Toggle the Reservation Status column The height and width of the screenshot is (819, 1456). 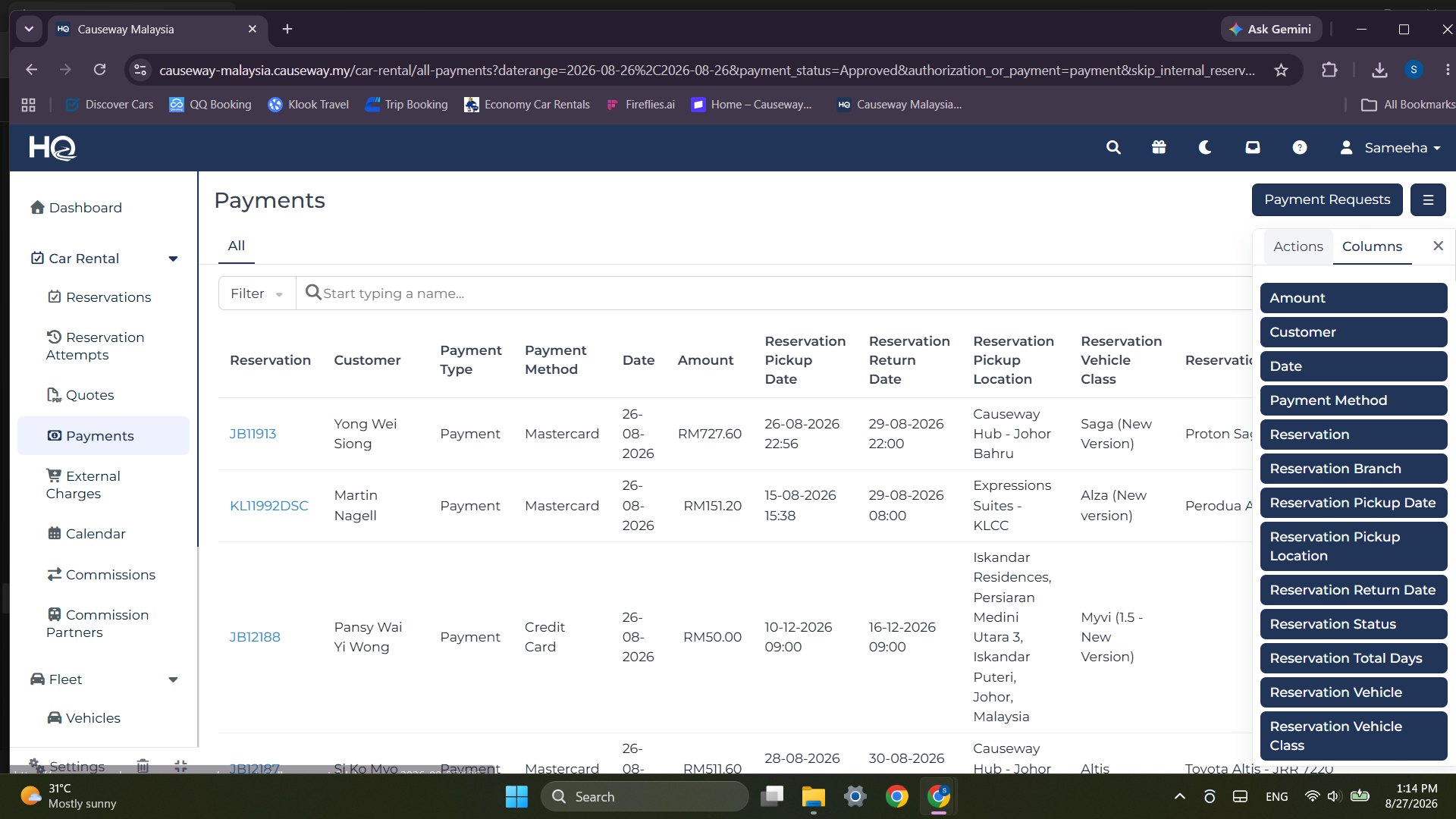tap(1354, 624)
